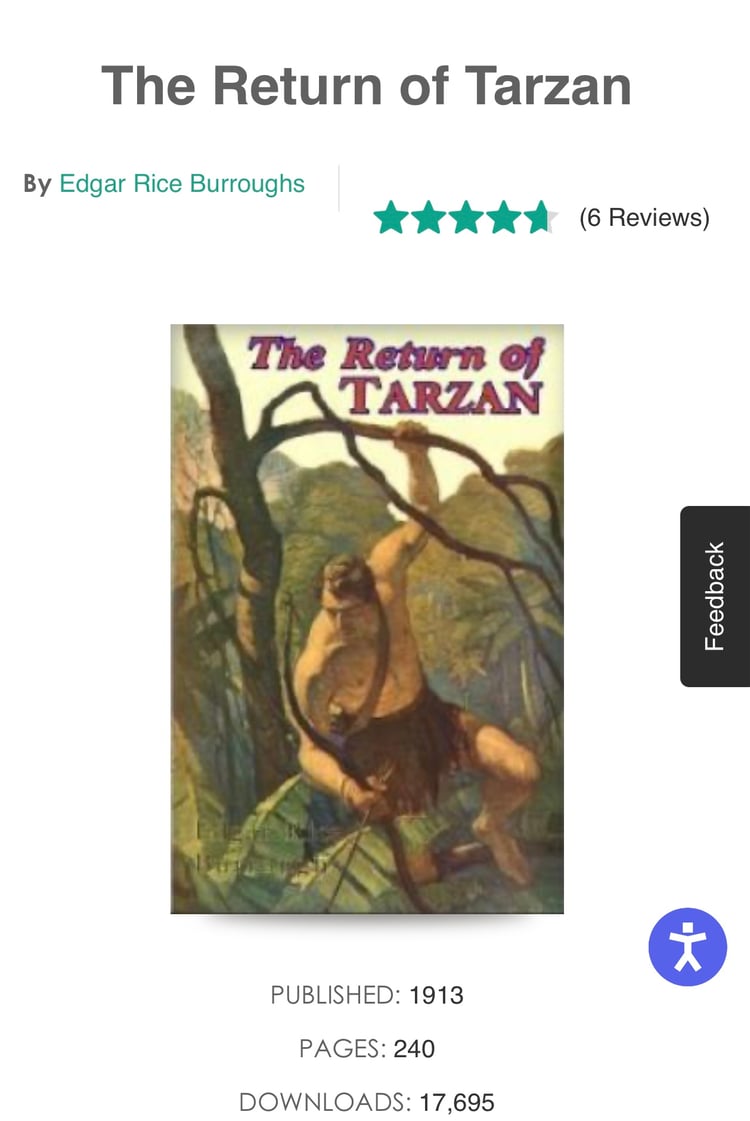The image size is (750, 1121).
Task: Click the published year 1913
Action: (436, 995)
